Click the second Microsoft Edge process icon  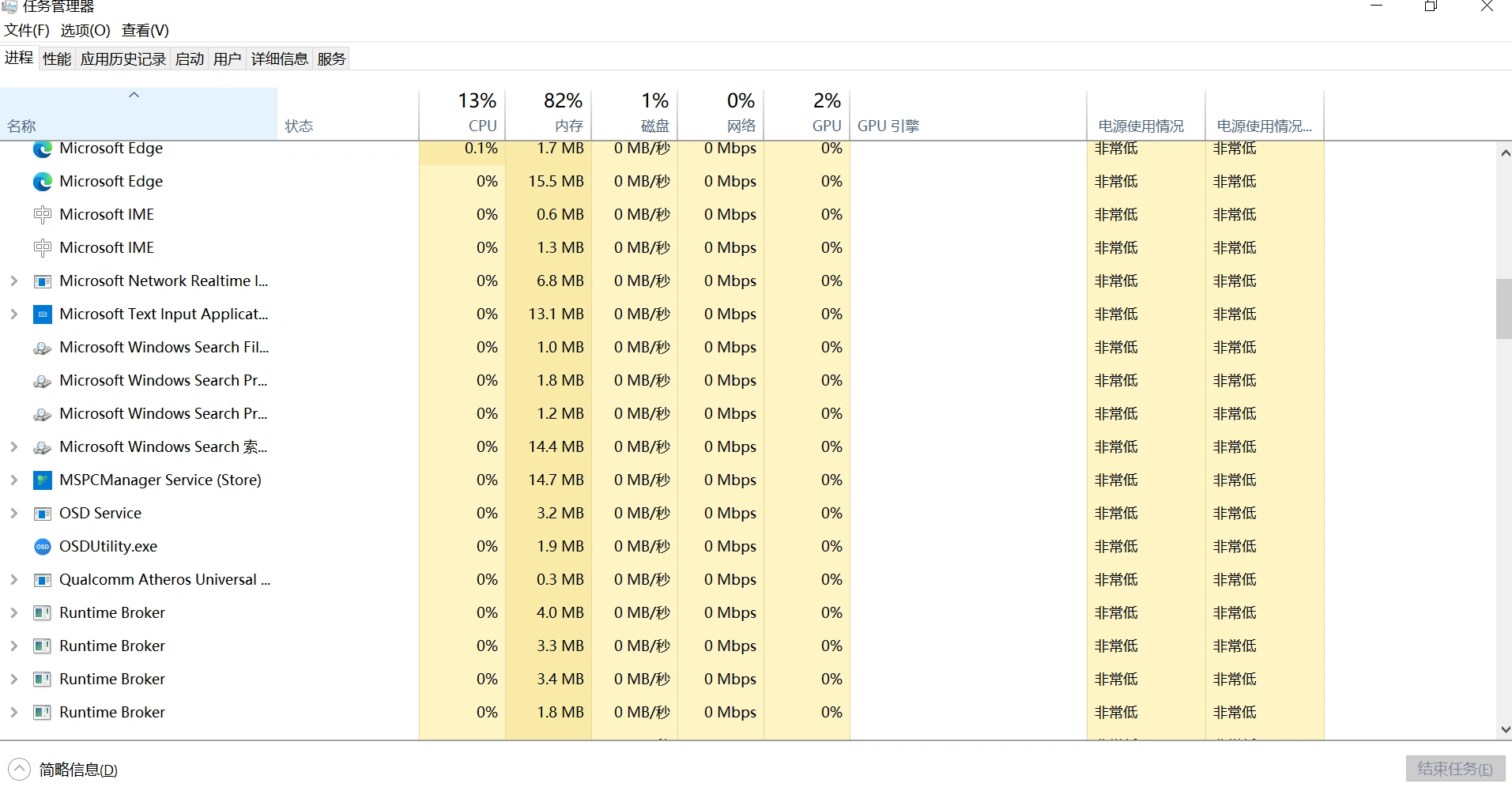[x=43, y=182]
